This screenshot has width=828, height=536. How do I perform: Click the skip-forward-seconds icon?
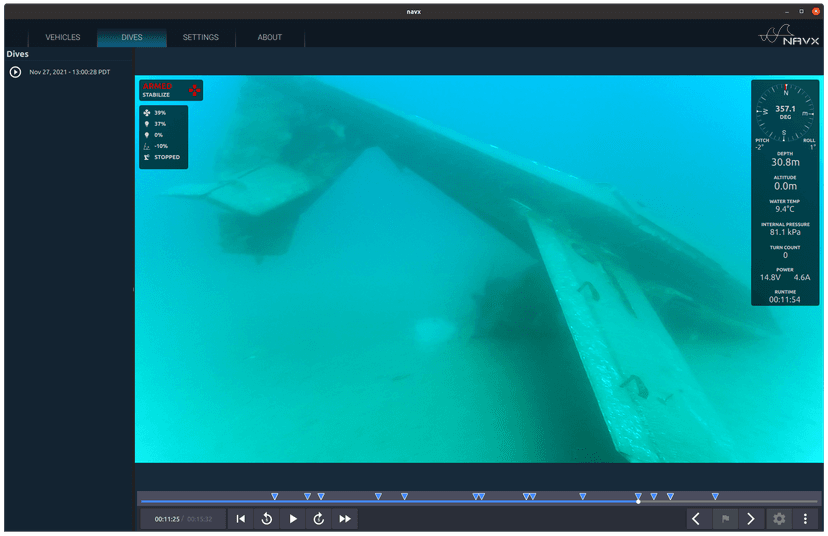coord(318,519)
